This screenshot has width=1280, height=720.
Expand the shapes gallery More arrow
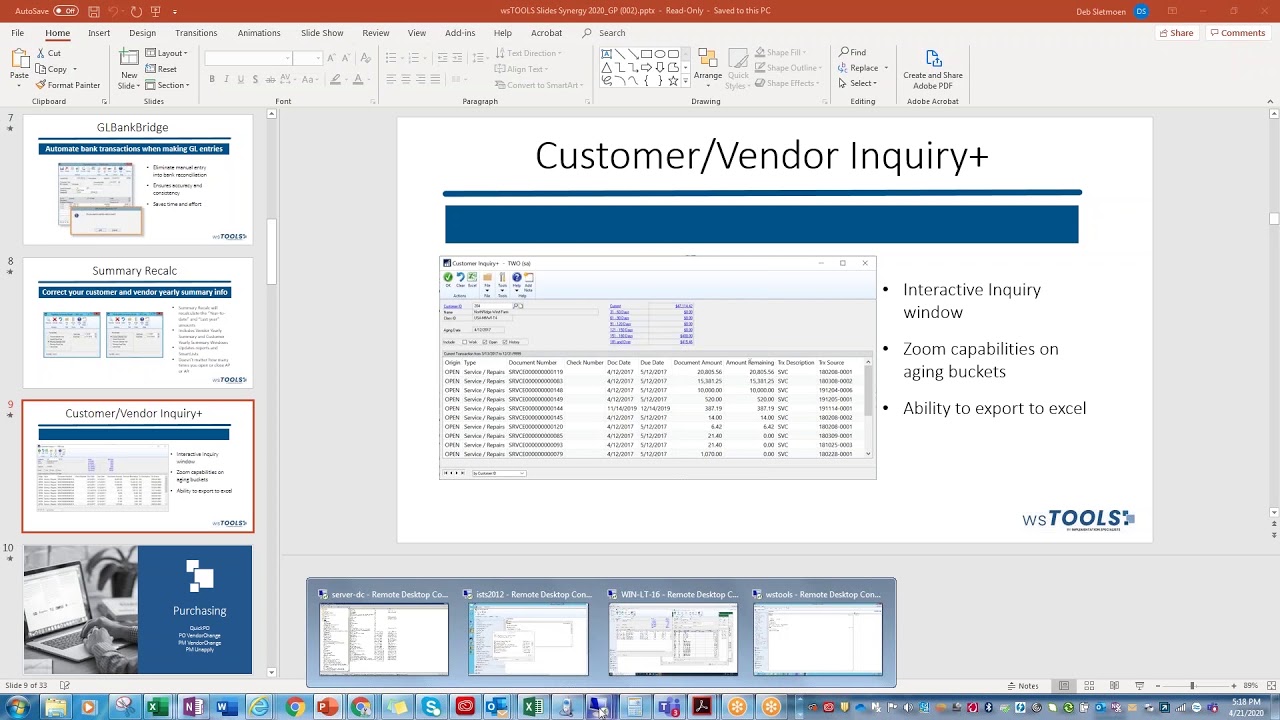pyautogui.click(x=687, y=80)
